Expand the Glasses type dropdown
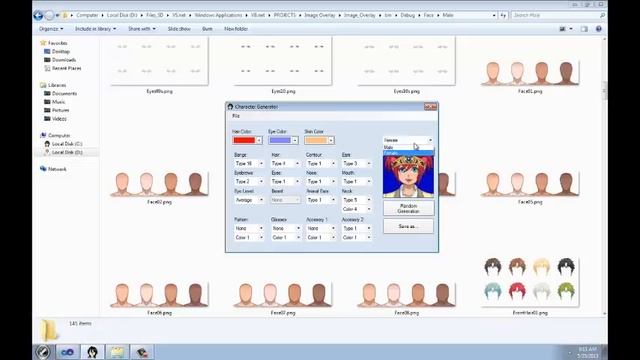This screenshot has width=640, height=360. [298, 228]
